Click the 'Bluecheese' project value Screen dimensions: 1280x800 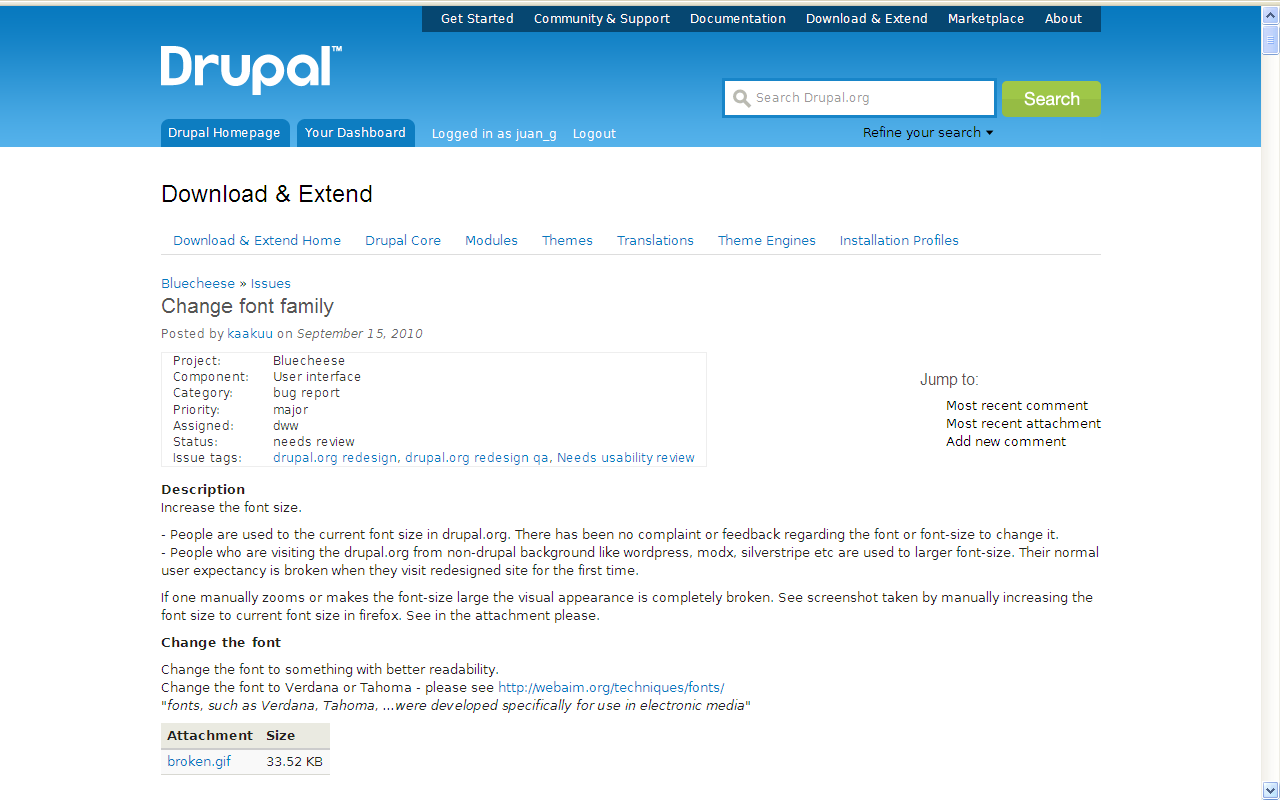[x=309, y=361]
